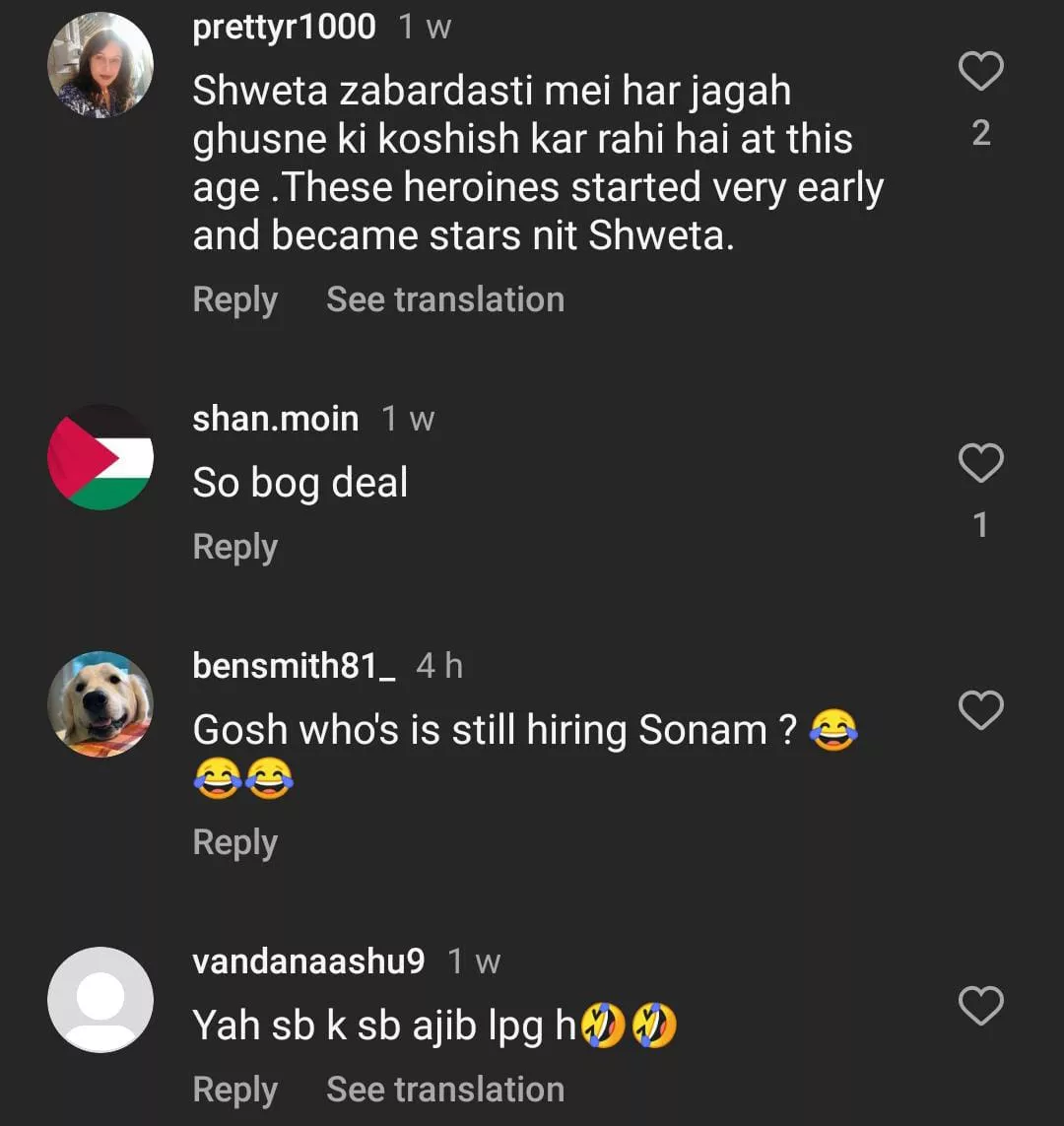View the like count on prettyr1000's comment
1064x1126 pixels.
pyautogui.click(x=980, y=133)
